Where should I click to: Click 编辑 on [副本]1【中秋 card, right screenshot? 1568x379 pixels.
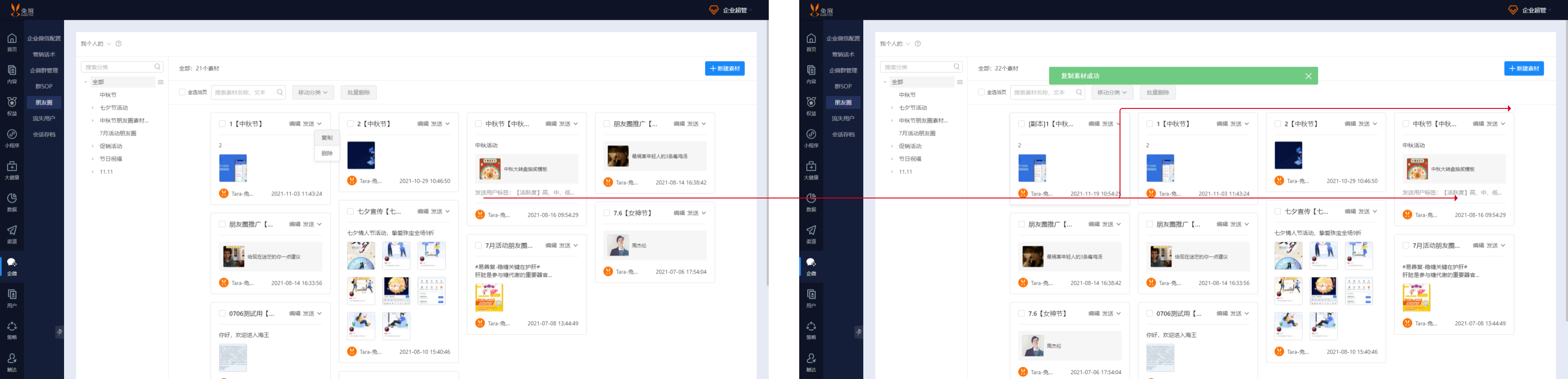(1094, 124)
